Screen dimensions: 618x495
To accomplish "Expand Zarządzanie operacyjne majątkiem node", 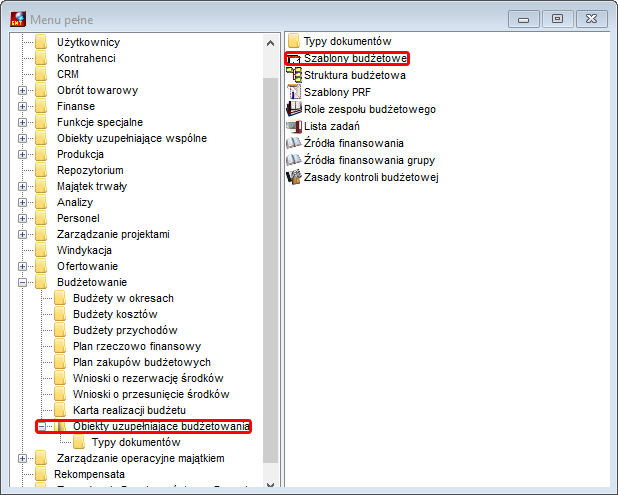I will click(22, 458).
